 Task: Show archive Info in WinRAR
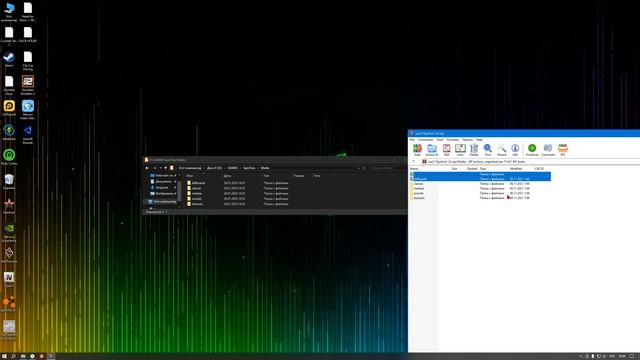click(515, 150)
